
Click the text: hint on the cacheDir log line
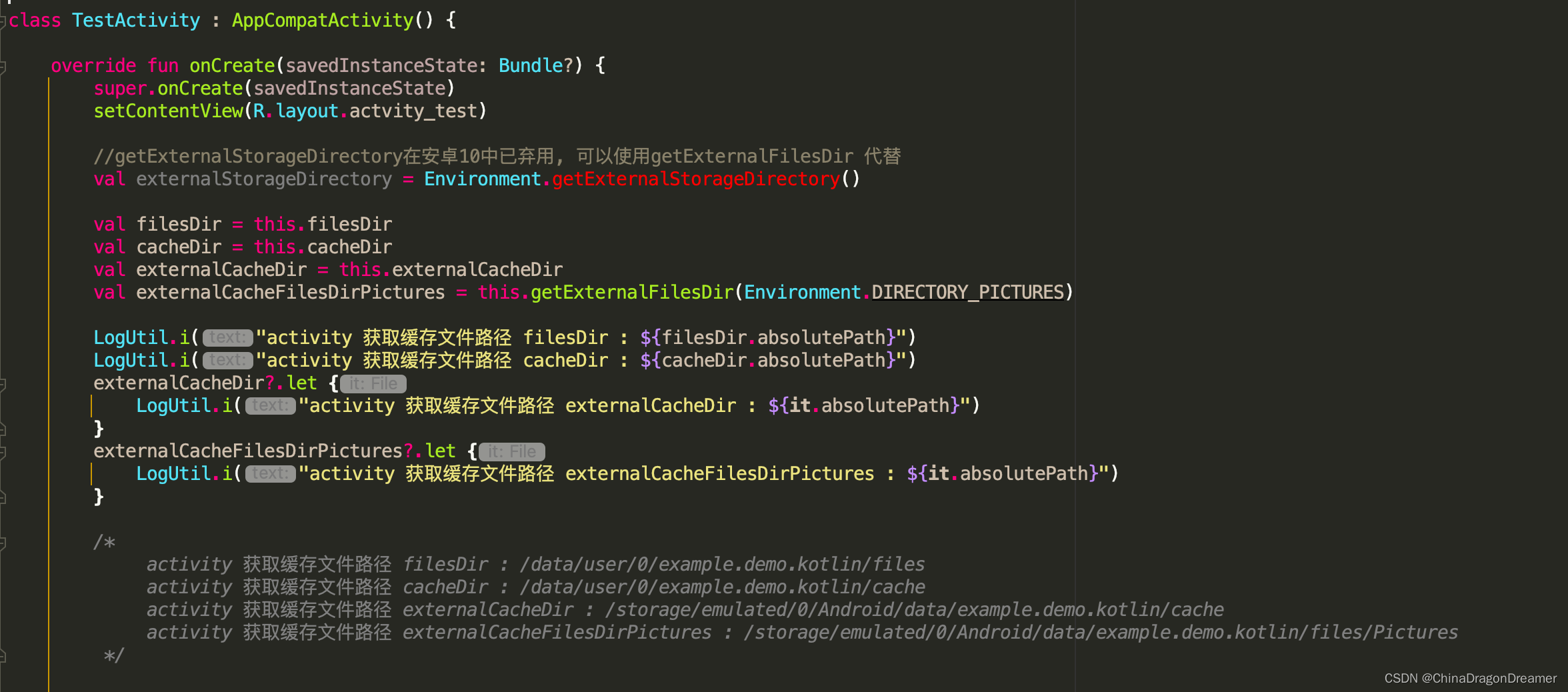pos(228,361)
